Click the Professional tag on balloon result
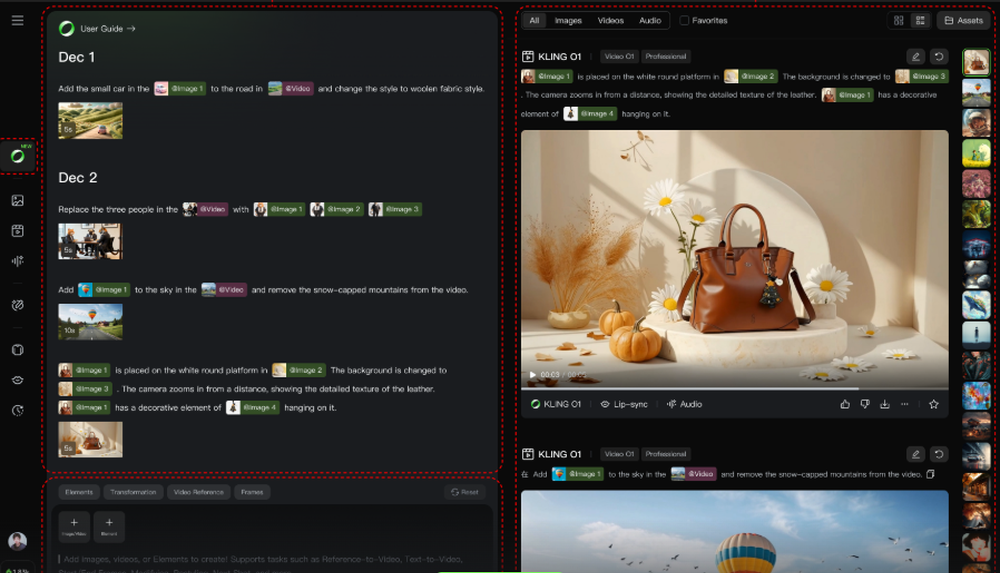 [x=665, y=454]
